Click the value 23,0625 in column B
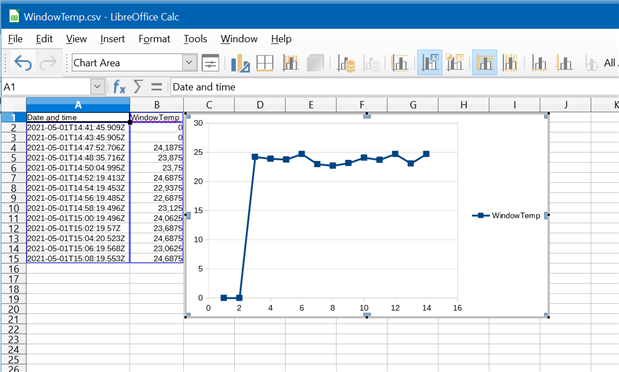Image resolution: width=619 pixels, height=372 pixels. 156,248
